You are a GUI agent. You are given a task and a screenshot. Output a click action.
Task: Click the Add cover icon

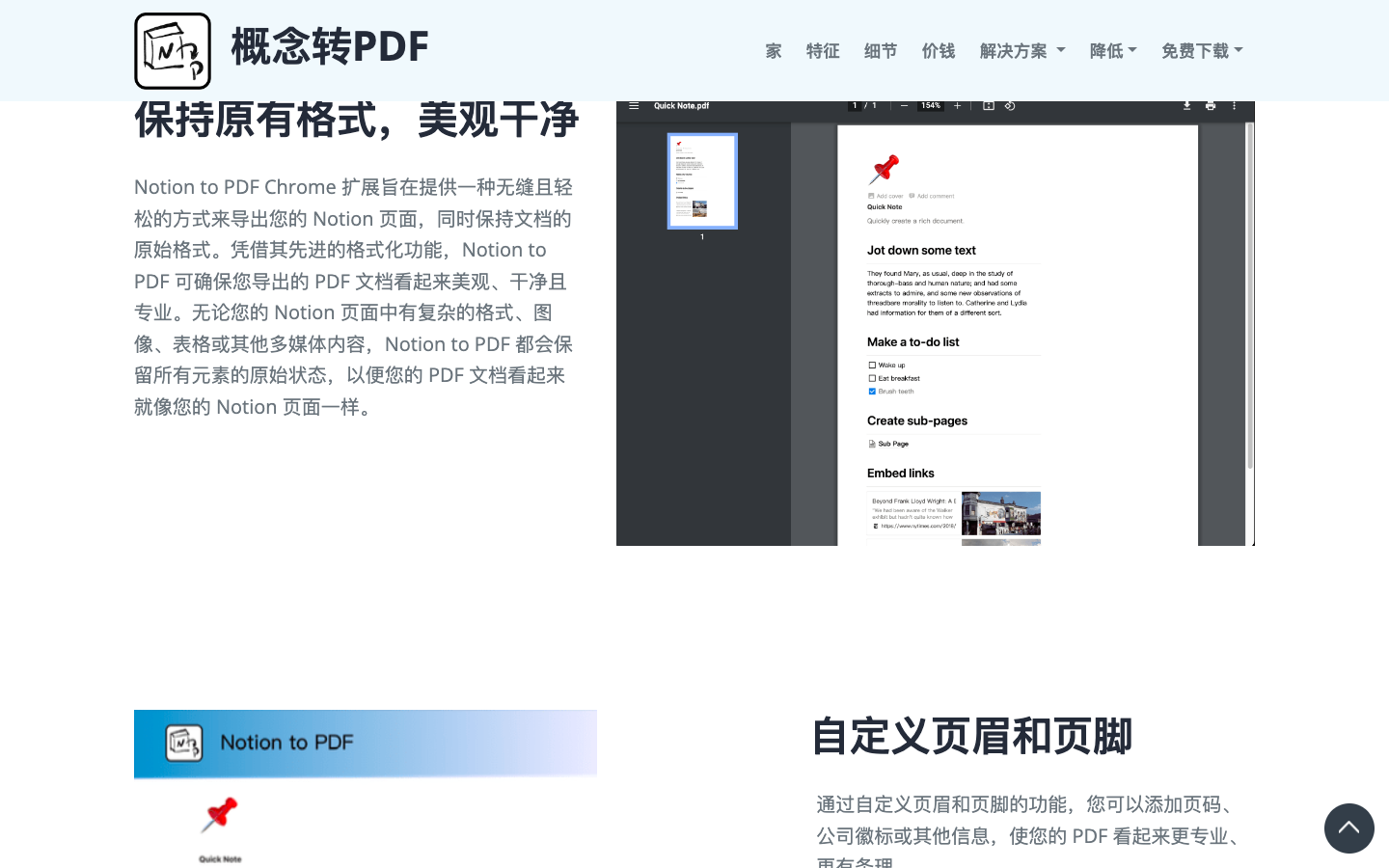tap(872, 196)
